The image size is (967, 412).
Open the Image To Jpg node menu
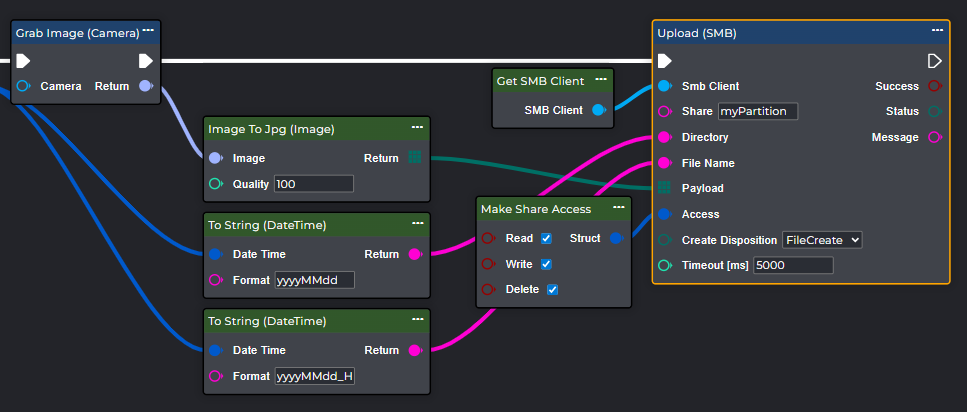coord(417,127)
